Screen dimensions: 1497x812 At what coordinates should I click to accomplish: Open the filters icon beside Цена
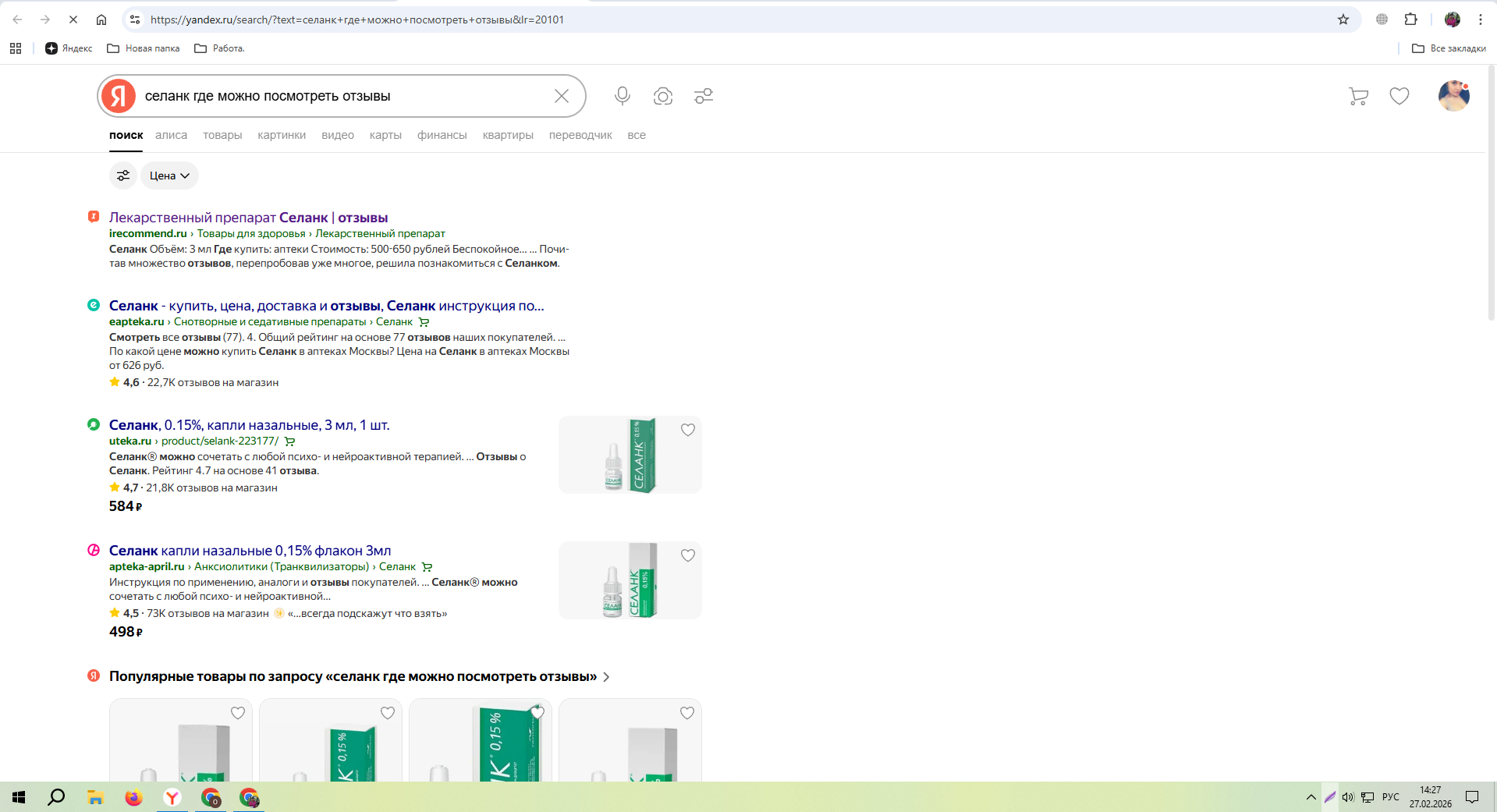[123, 176]
